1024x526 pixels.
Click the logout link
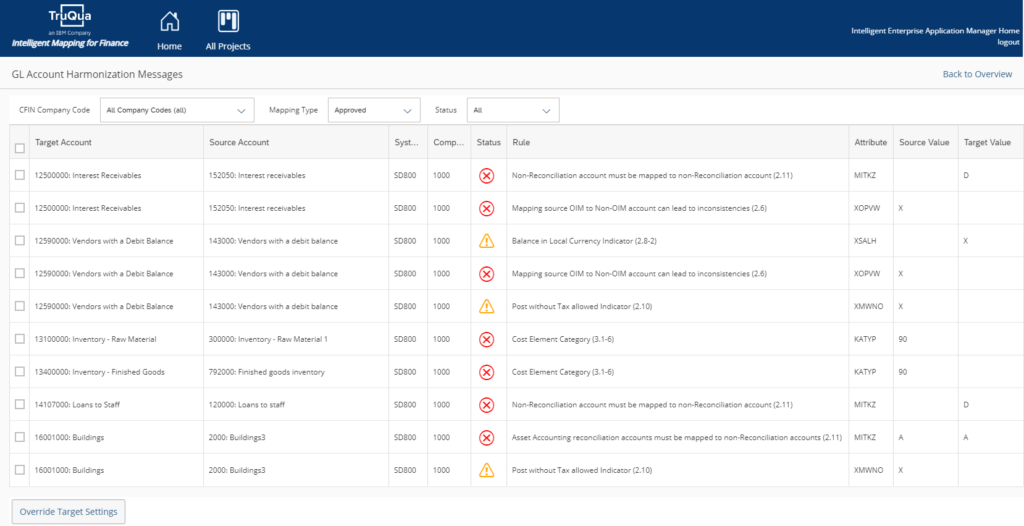pyautogui.click(x=1008, y=42)
